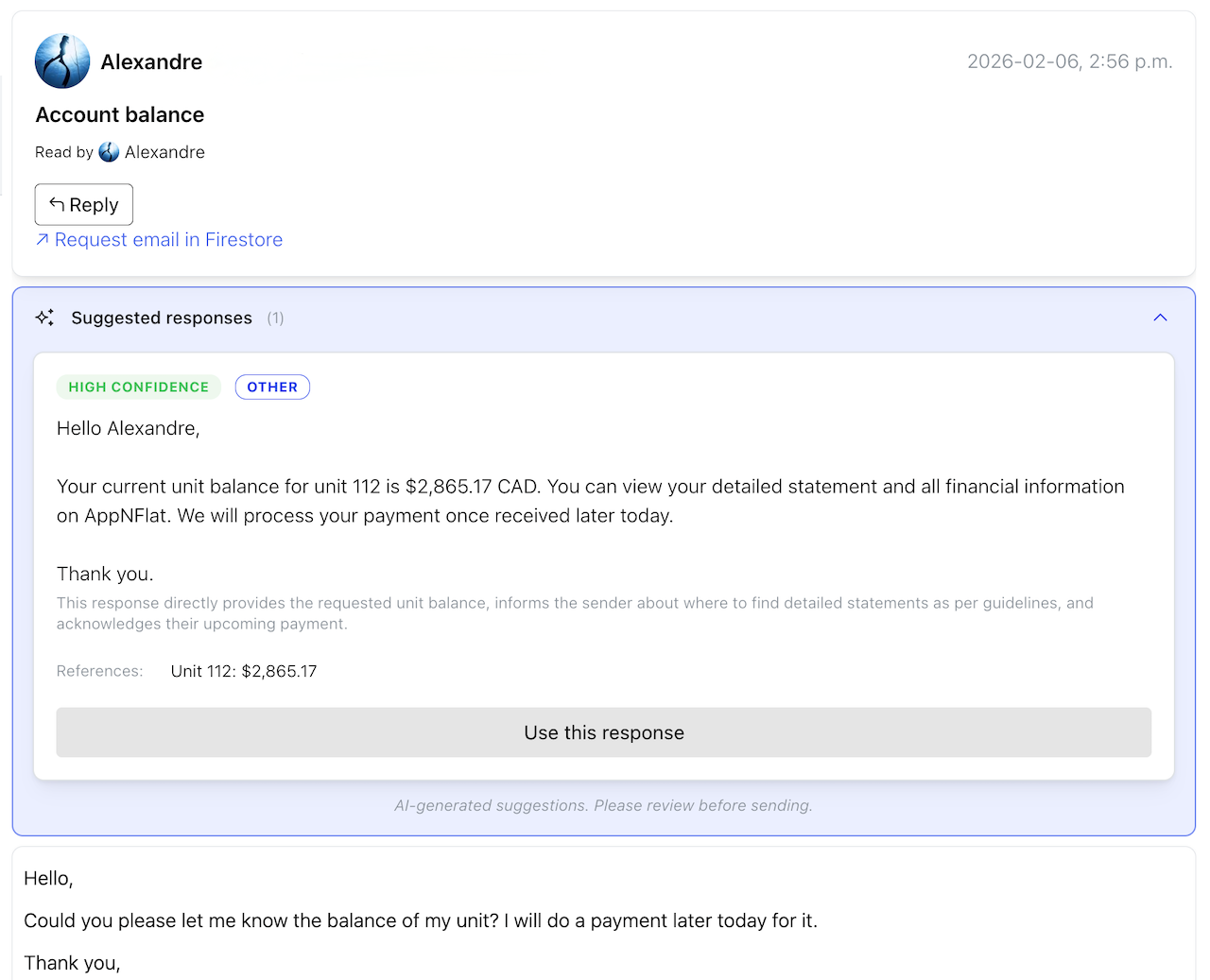Click the arrow glyph on the Firestore request link
The height and width of the screenshot is (980, 1210).
pyautogui.click(x=41, y=239)
